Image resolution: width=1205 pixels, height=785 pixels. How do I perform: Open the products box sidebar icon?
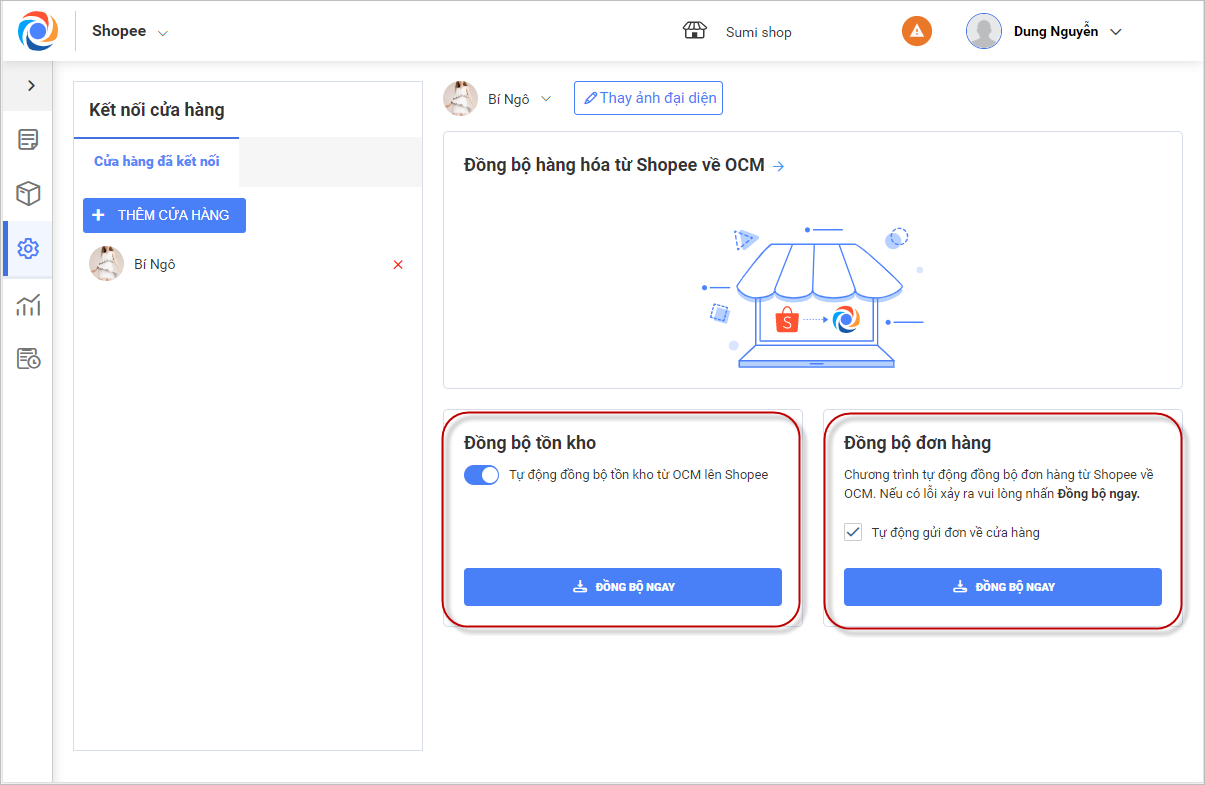click(28, 194)
